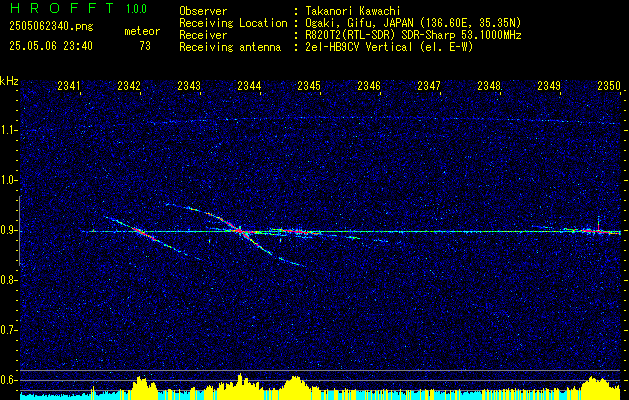Click time axis label 2341
629x400 pixels.
tap(69, 86)
